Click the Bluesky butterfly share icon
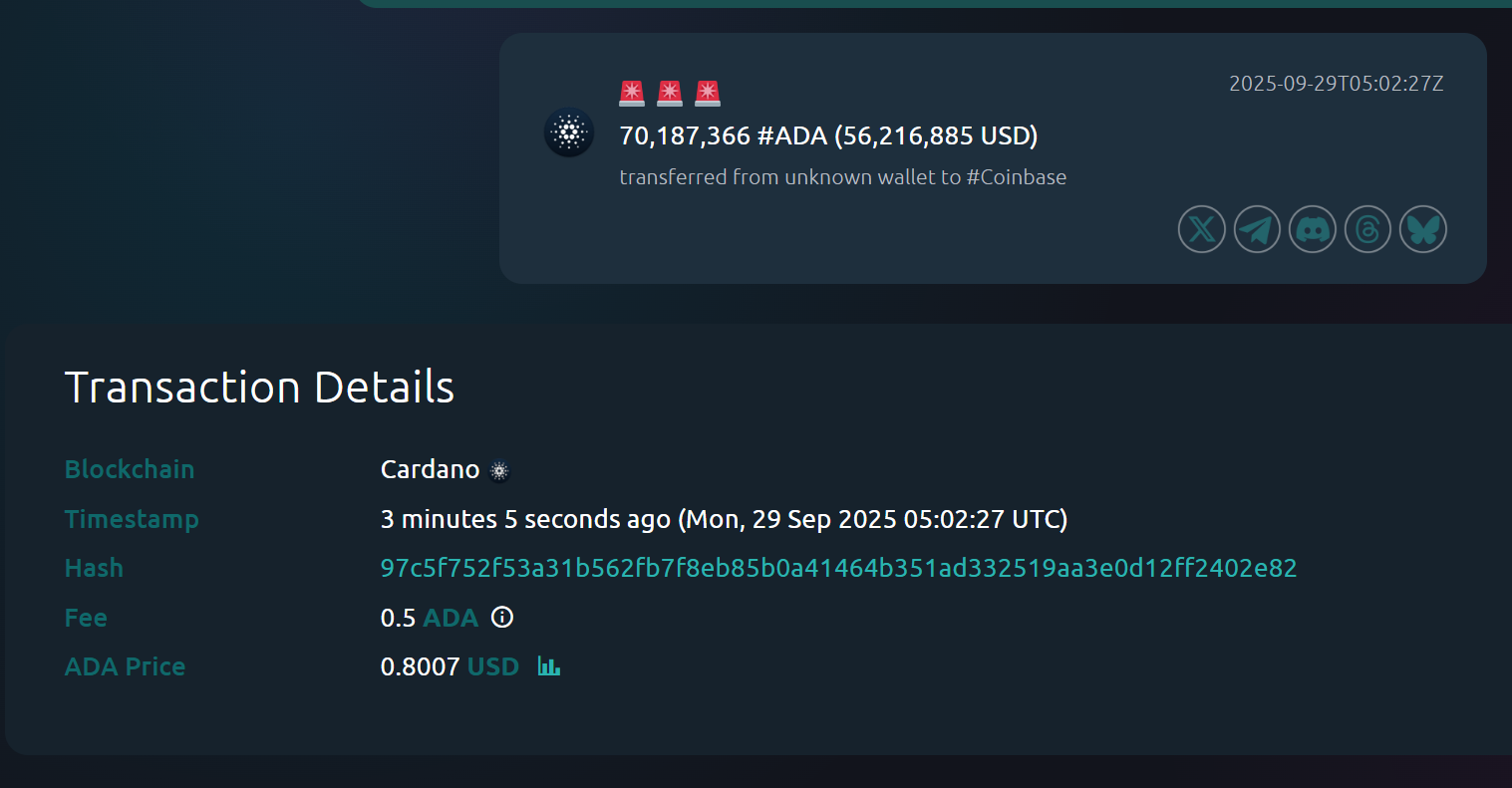The width and height of the screenshot is (1512, 788). point(1423,230)
